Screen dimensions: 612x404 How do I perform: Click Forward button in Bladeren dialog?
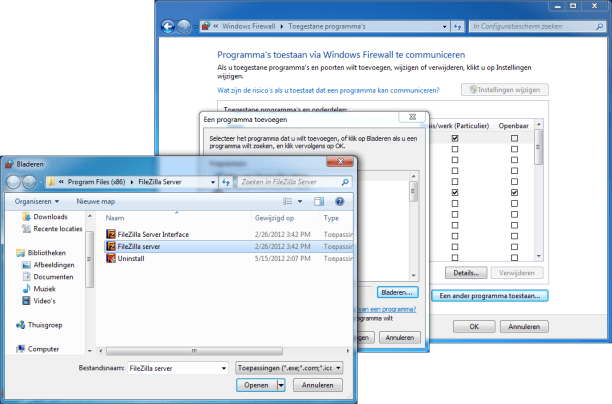click(x=29, y=182)
